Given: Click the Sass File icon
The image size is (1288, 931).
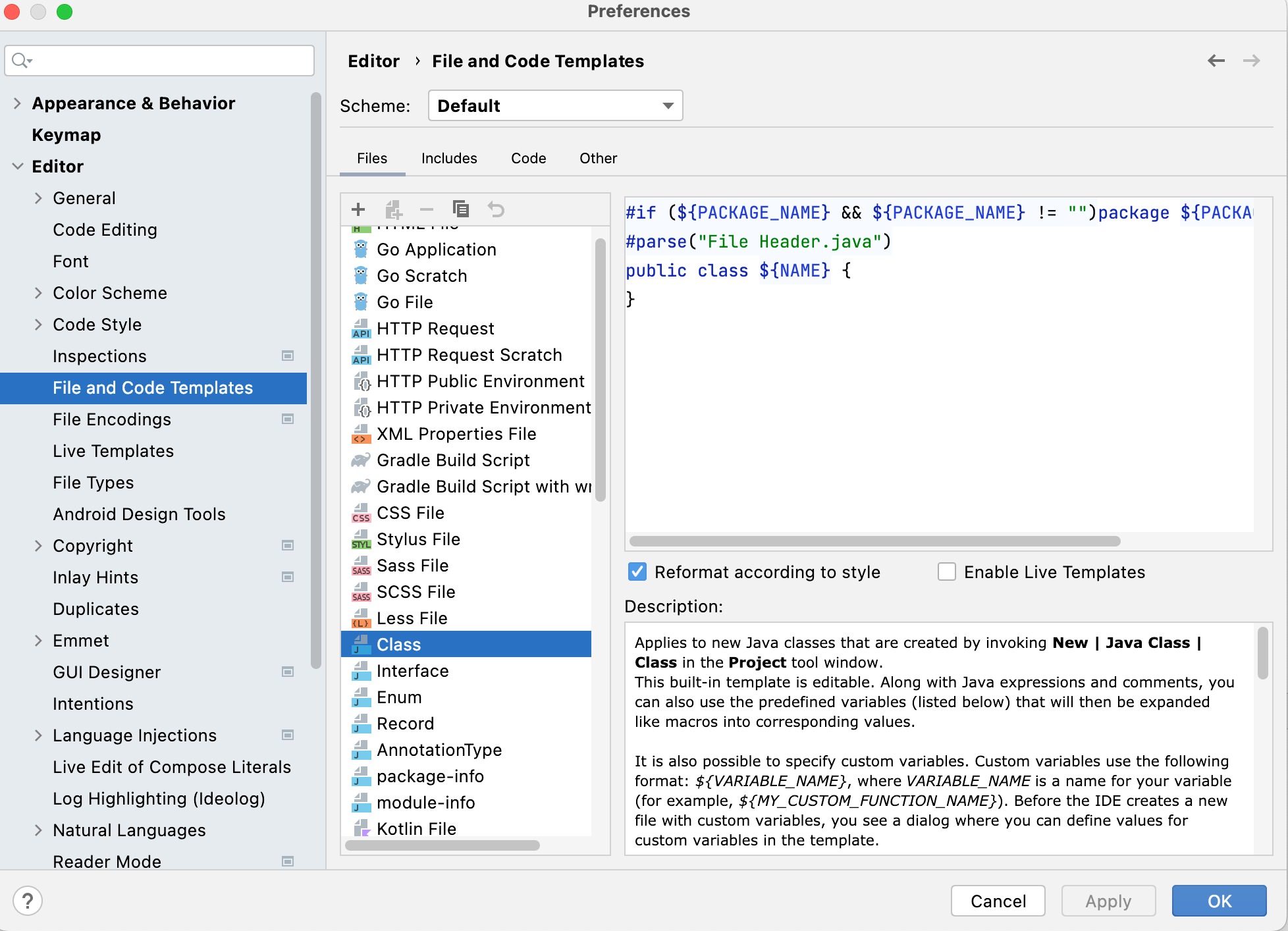Looking at the screenshot, I should [x=361, y=566].
